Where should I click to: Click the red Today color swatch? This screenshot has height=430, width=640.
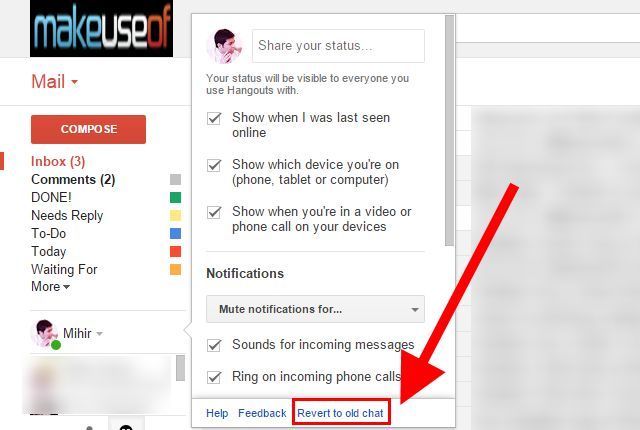click(176, 251)
